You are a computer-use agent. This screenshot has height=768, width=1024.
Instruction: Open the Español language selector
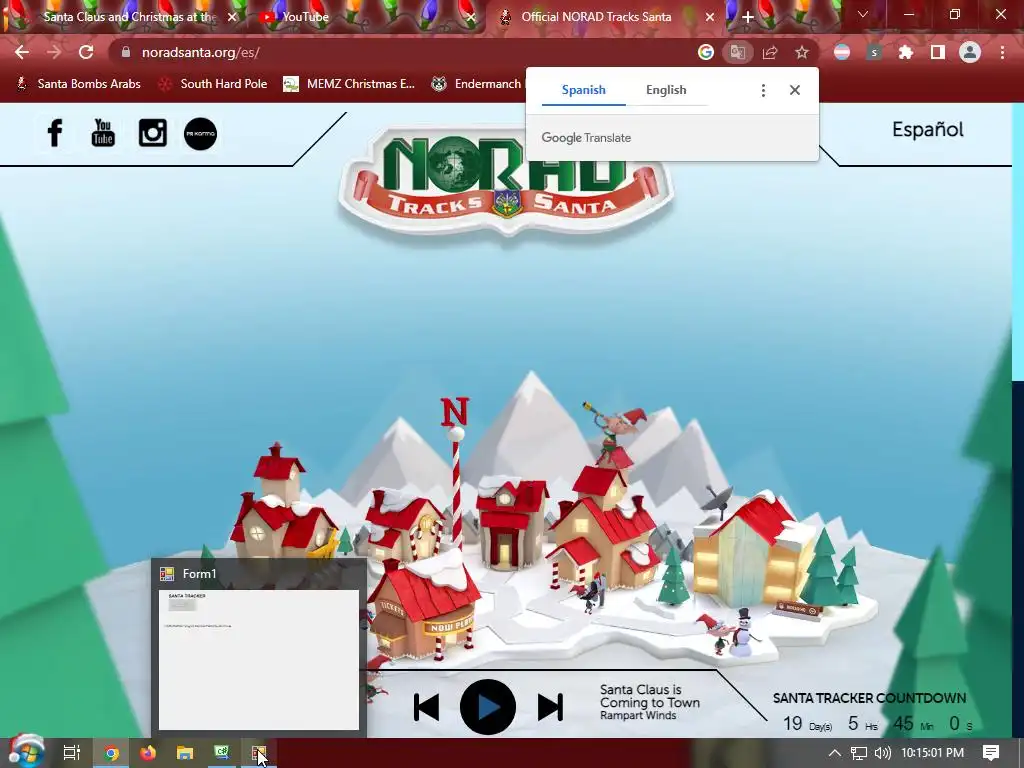click(x=927, y=129)
